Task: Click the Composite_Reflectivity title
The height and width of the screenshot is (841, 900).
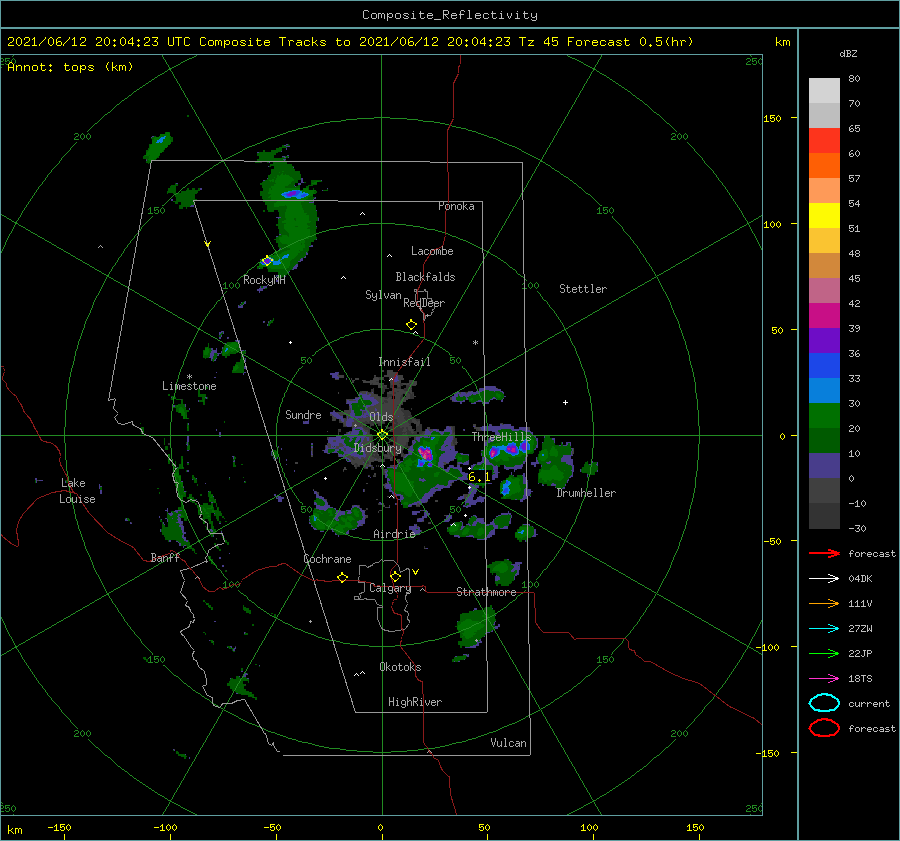Action: pyautogui.click(x=450, y=15)
